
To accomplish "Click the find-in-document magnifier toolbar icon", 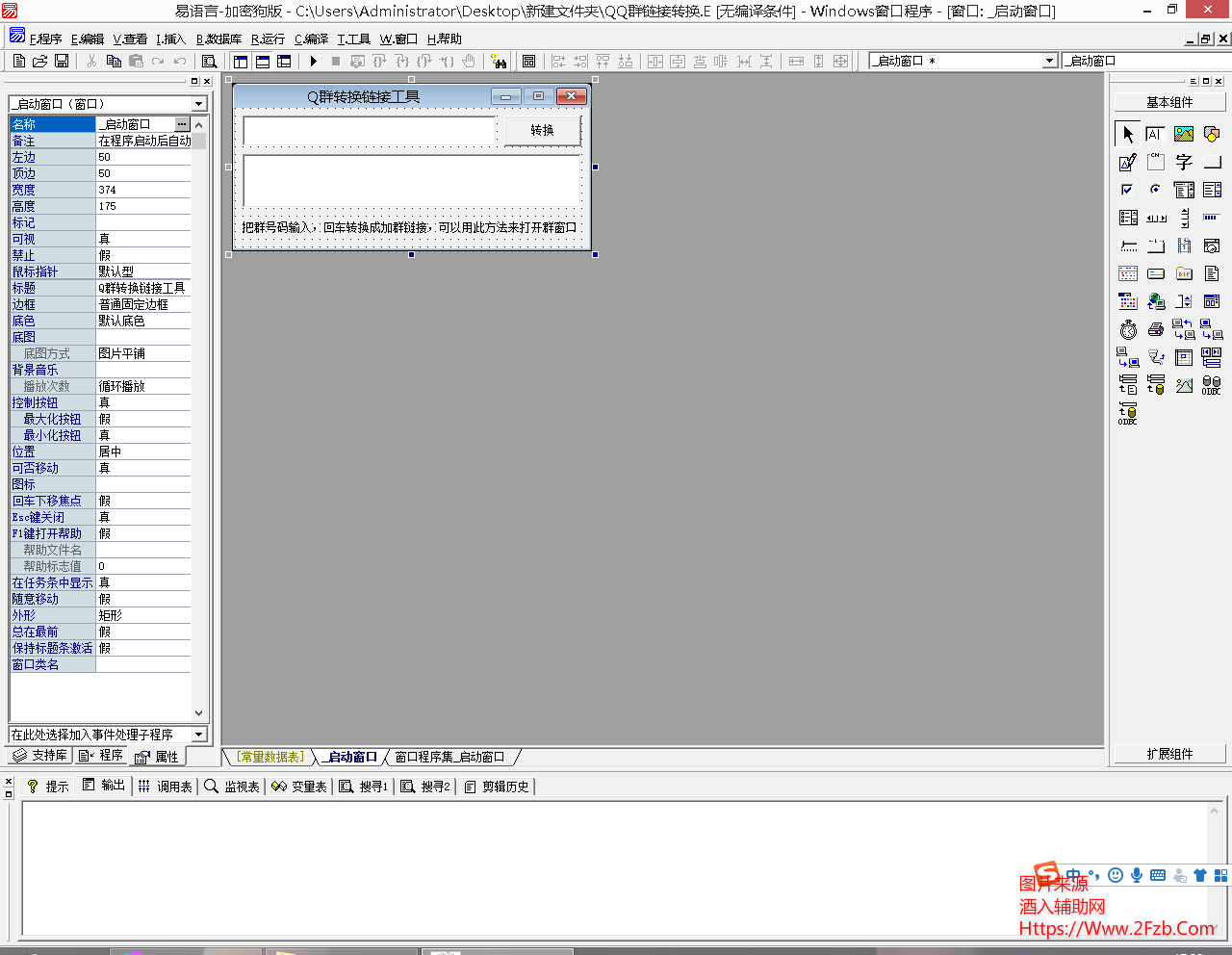I will 209,61.
